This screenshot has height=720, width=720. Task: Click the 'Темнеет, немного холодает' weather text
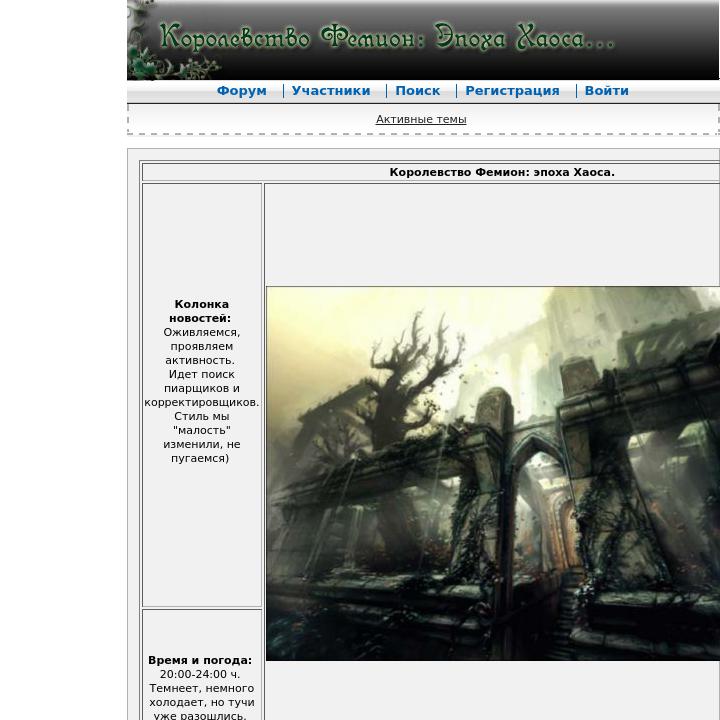tap(201, 695)
